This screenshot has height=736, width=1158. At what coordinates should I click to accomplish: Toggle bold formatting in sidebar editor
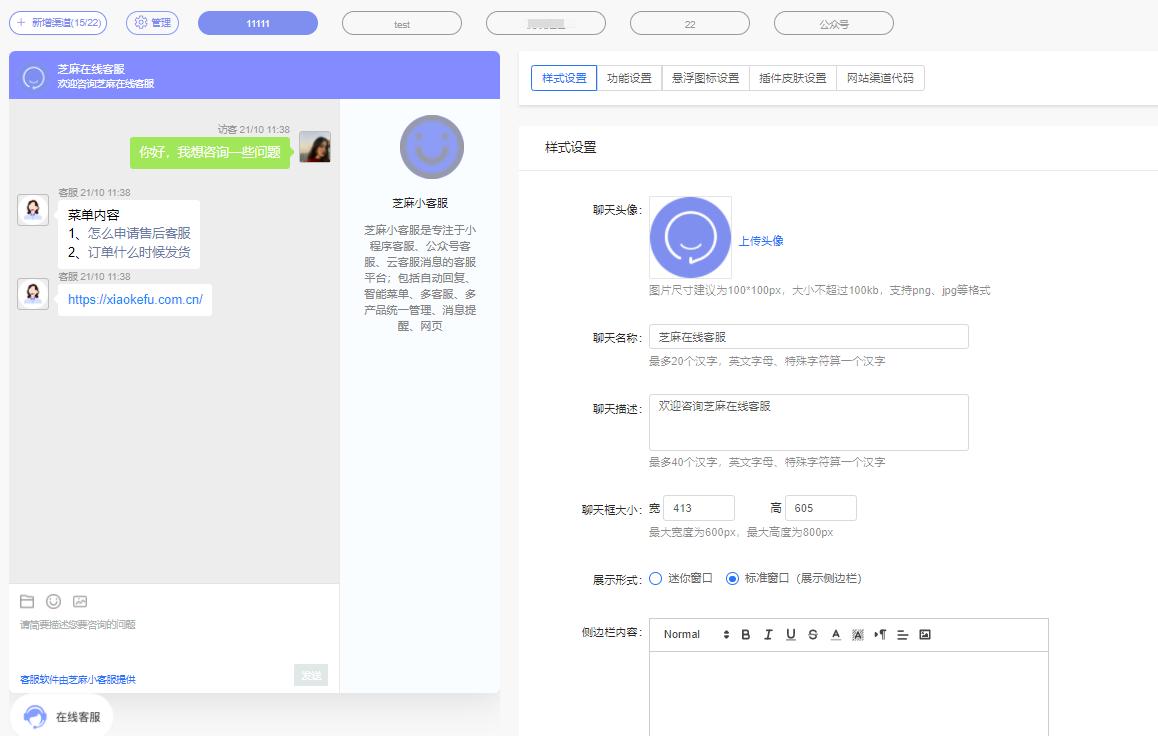point(745,634)
